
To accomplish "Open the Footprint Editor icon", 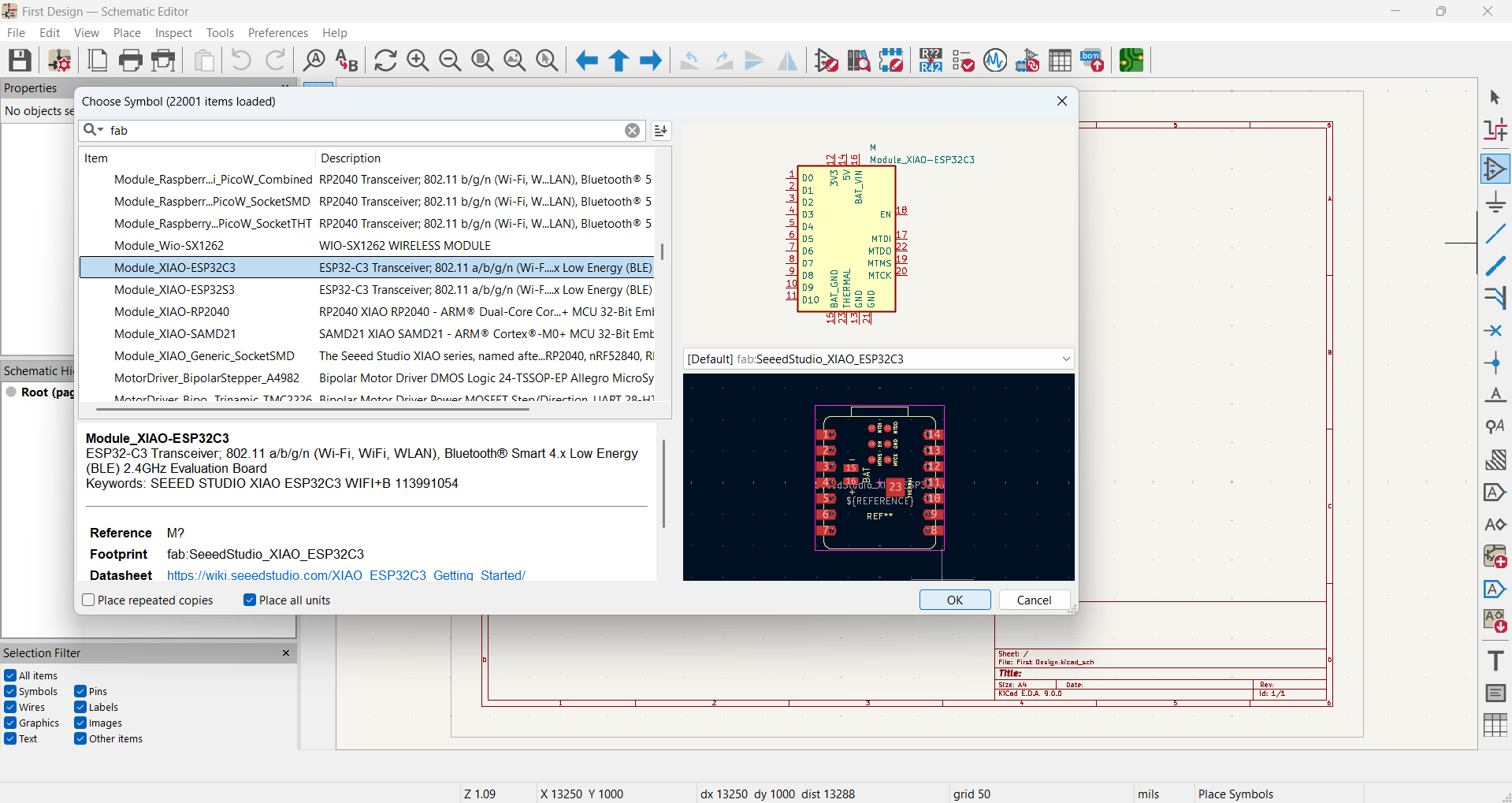I will [891, 60].
